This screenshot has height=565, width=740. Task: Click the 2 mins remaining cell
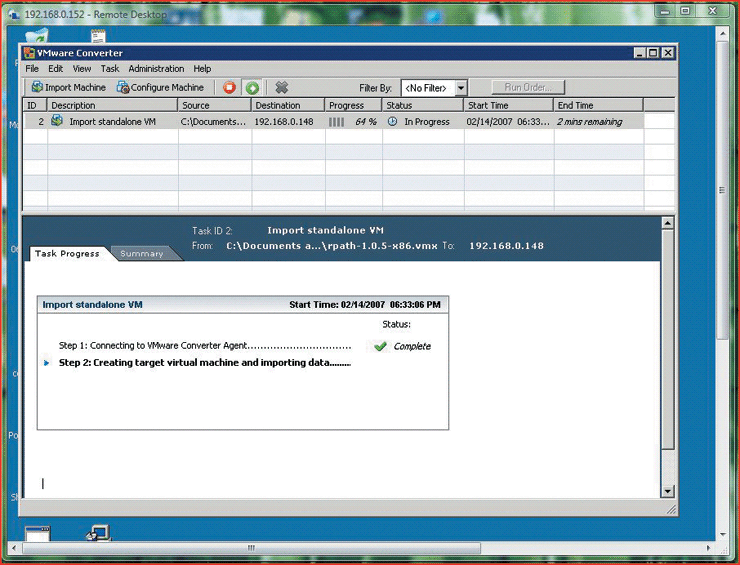coord(589,122)
